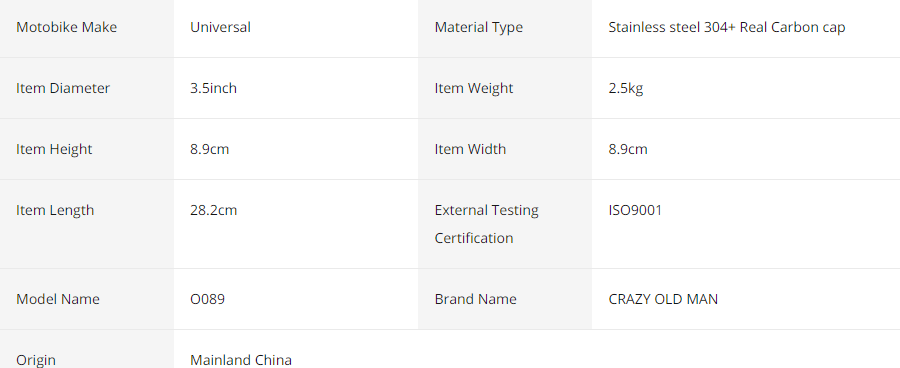Viewport: 900px width, 368px height.
Task: Select the 28.2cm length value
Action: tap(214, 210)
